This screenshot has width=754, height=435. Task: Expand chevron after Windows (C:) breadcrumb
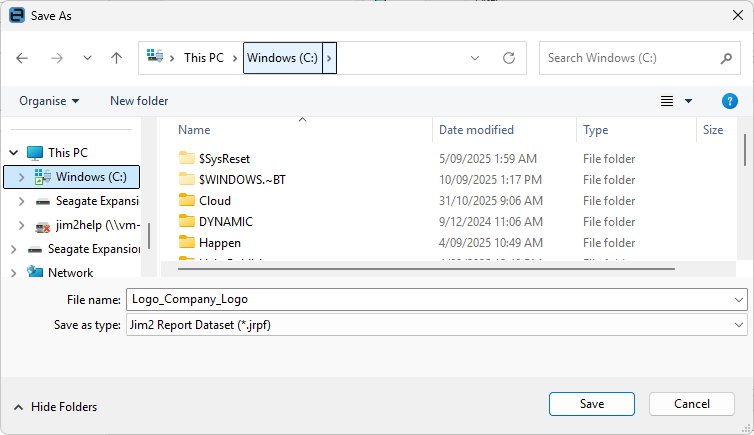329,58
